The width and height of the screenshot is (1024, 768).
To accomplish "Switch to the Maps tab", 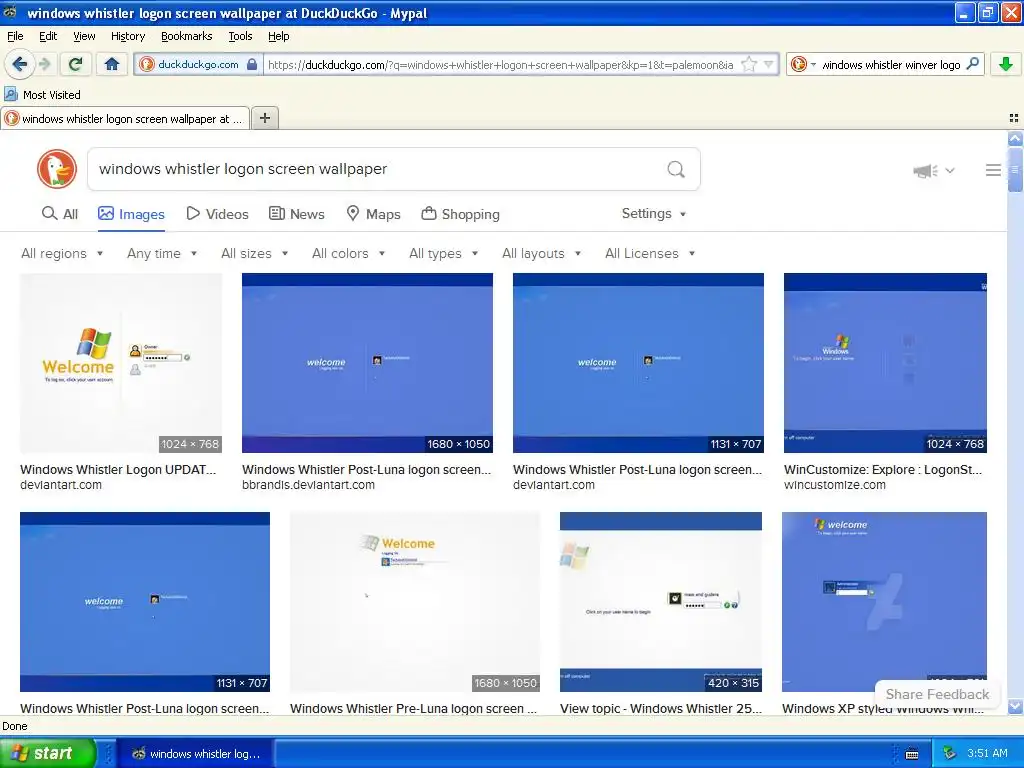I will (x=373, y=214).
